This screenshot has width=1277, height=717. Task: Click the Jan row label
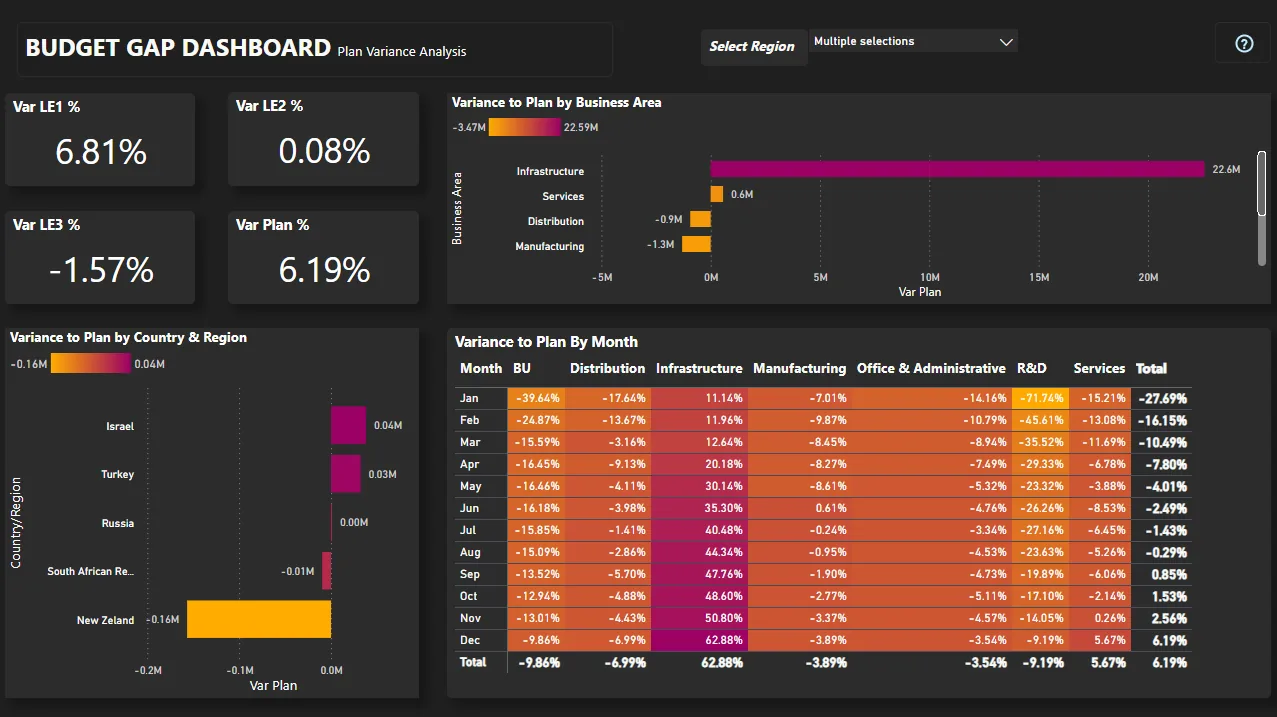point(469,398)
